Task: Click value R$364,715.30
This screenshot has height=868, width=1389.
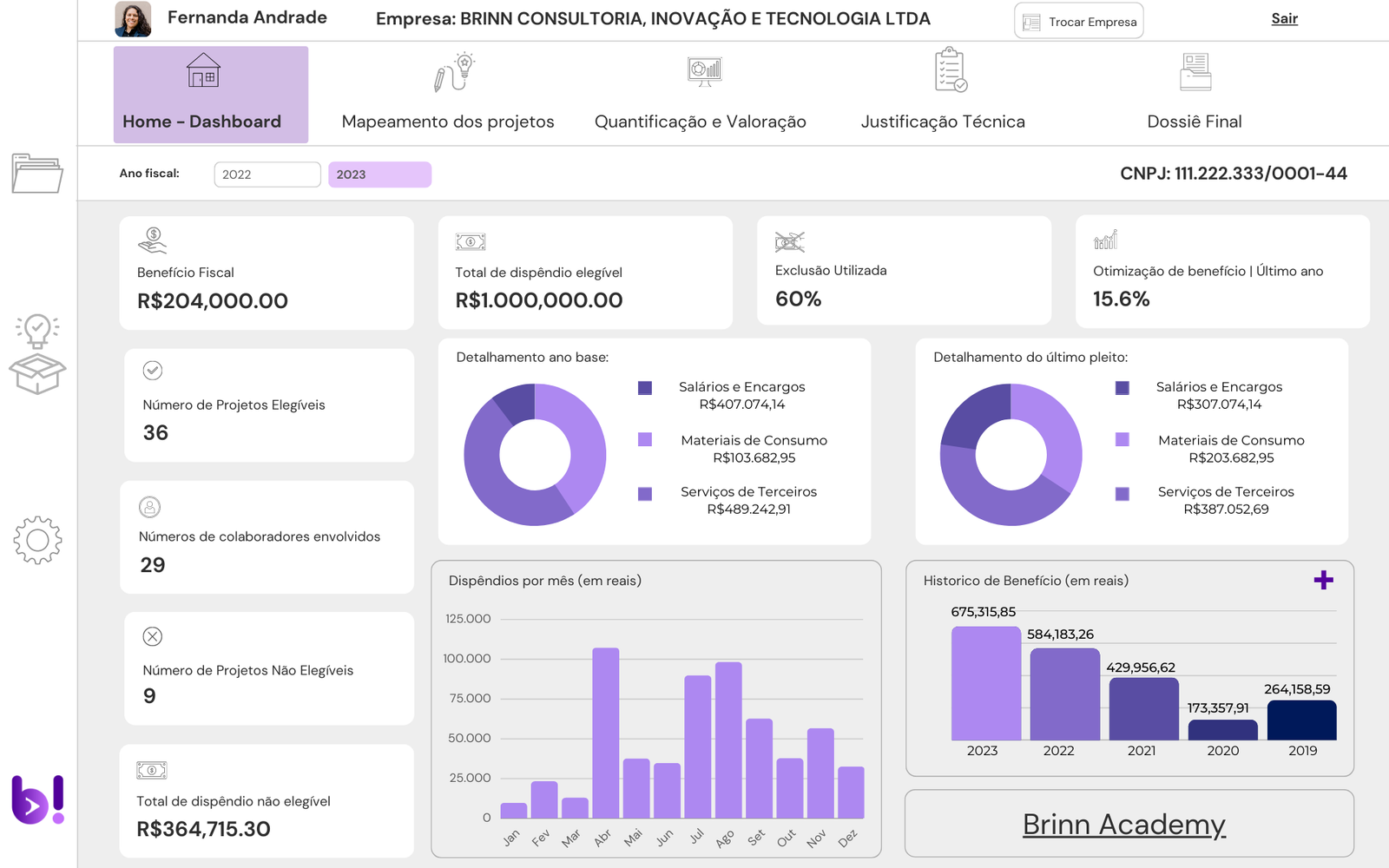Action: 203,829
